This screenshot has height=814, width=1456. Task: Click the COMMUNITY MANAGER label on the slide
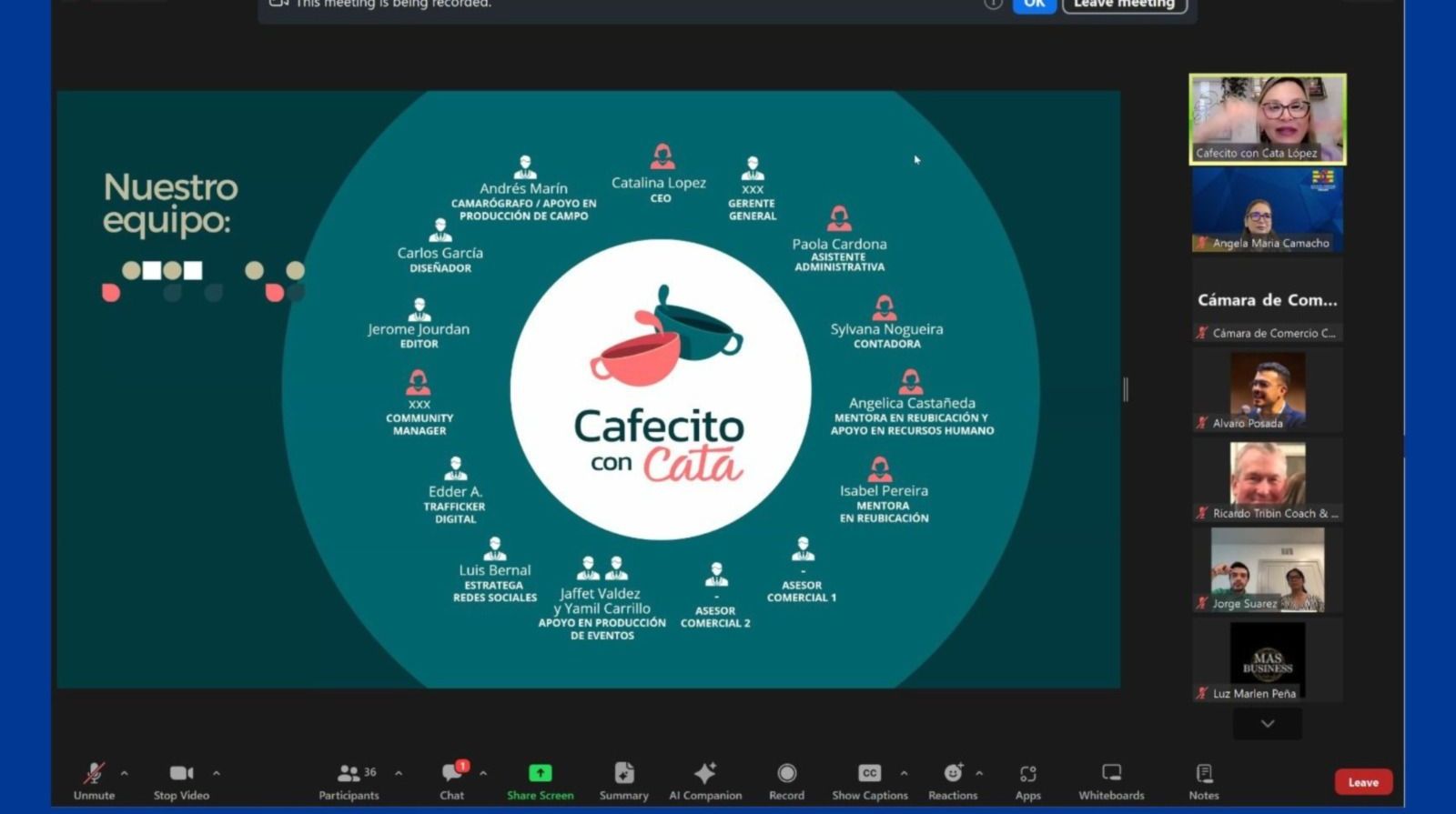point(420,425)
